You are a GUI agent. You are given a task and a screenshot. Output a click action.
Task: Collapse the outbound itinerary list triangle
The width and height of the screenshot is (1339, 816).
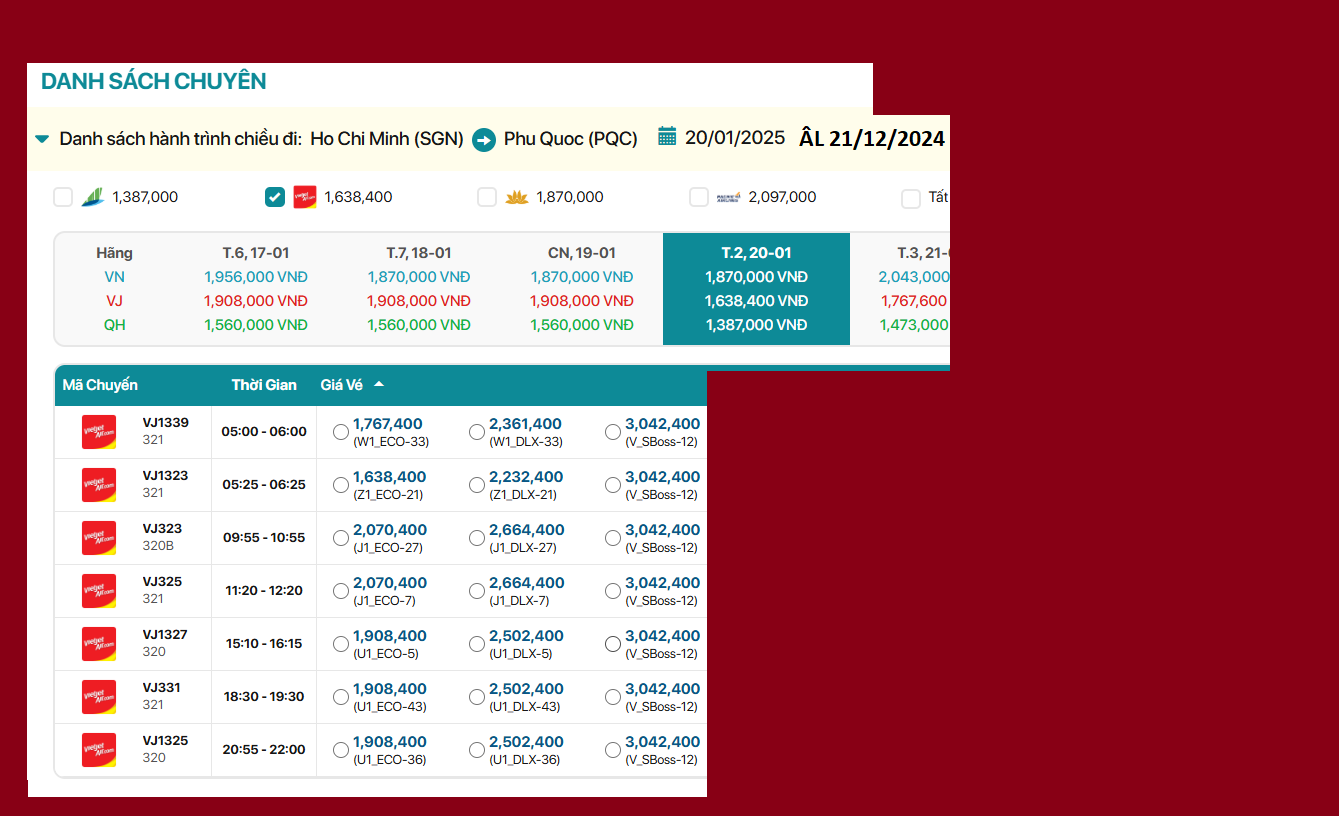42,139
